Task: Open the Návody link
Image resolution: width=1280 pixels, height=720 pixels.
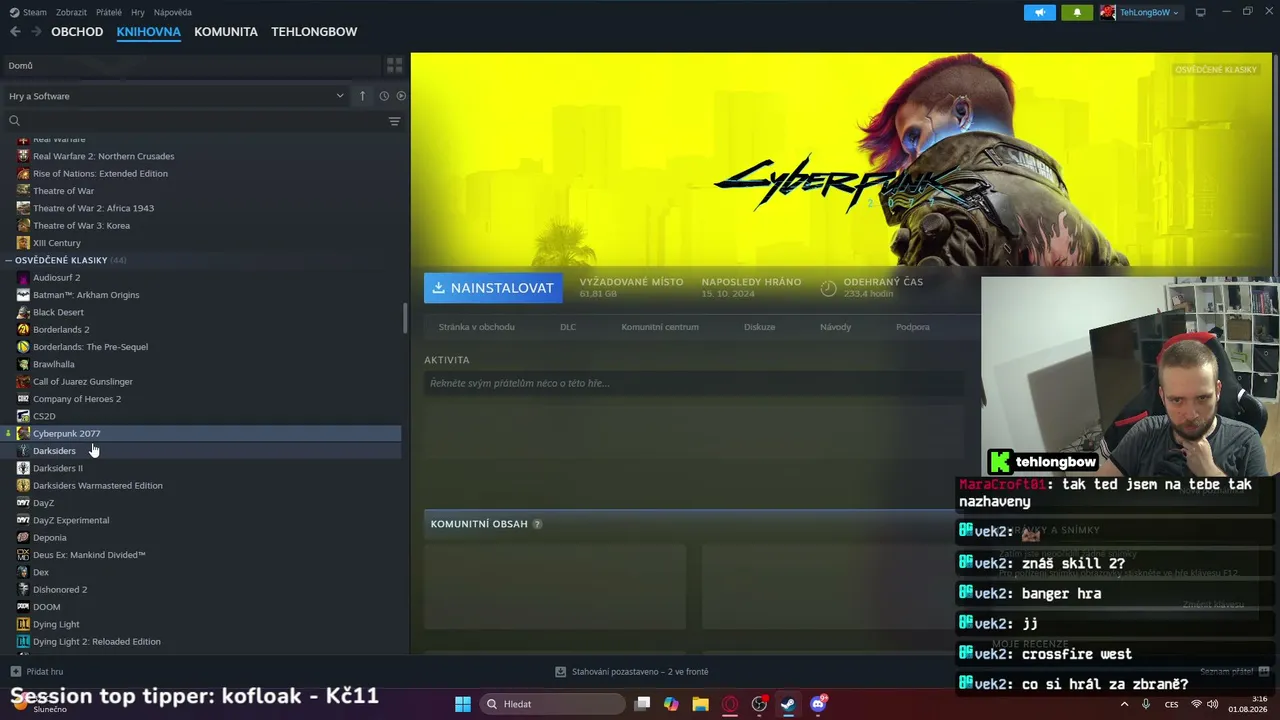Action: click(836, 327)
